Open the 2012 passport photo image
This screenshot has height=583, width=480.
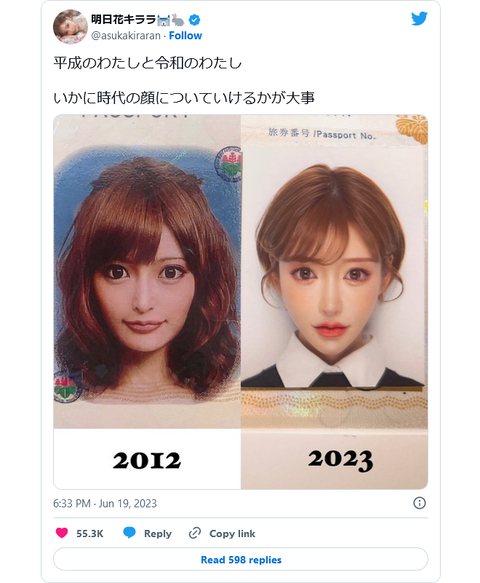tap(147, 302)
